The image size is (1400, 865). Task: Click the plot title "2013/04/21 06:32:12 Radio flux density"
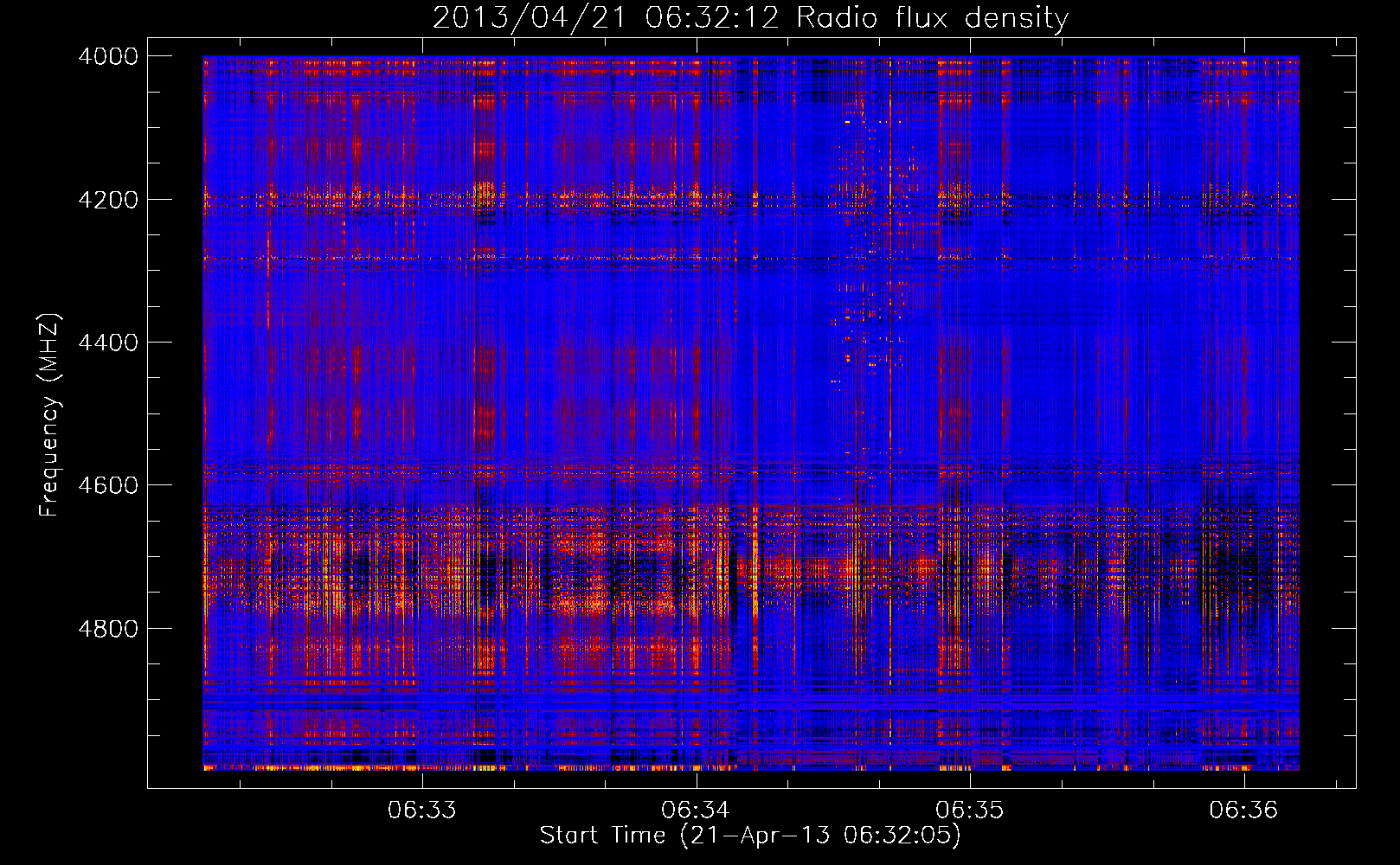tap(750, 17)
